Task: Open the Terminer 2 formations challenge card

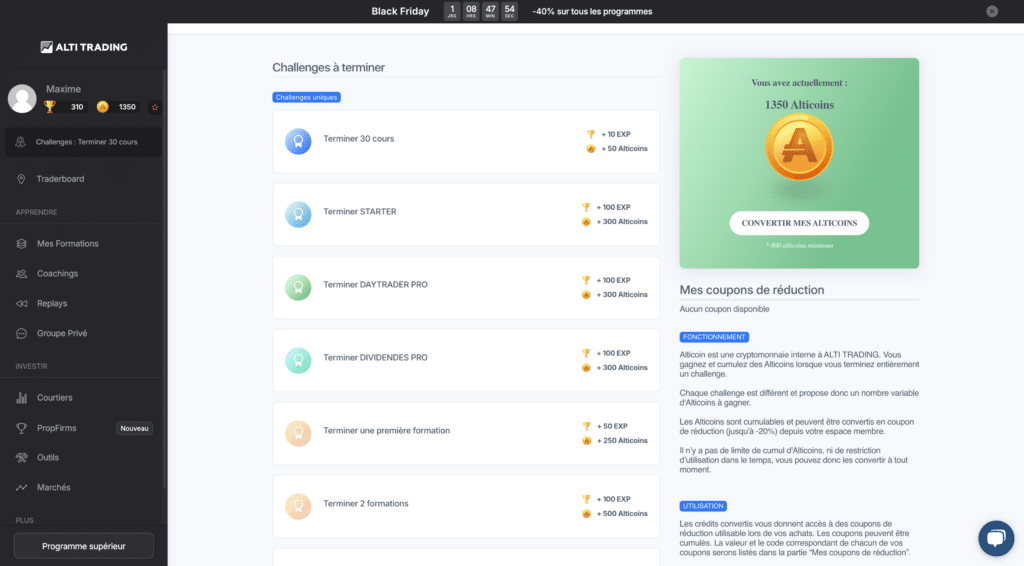Action: coord(466,507)
